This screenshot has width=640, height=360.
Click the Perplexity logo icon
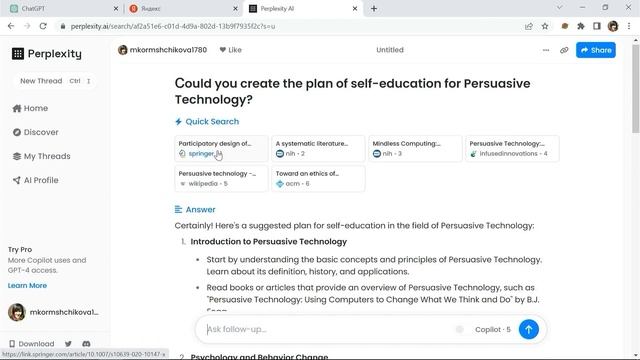pyautogui.click(x=18, y=53)
